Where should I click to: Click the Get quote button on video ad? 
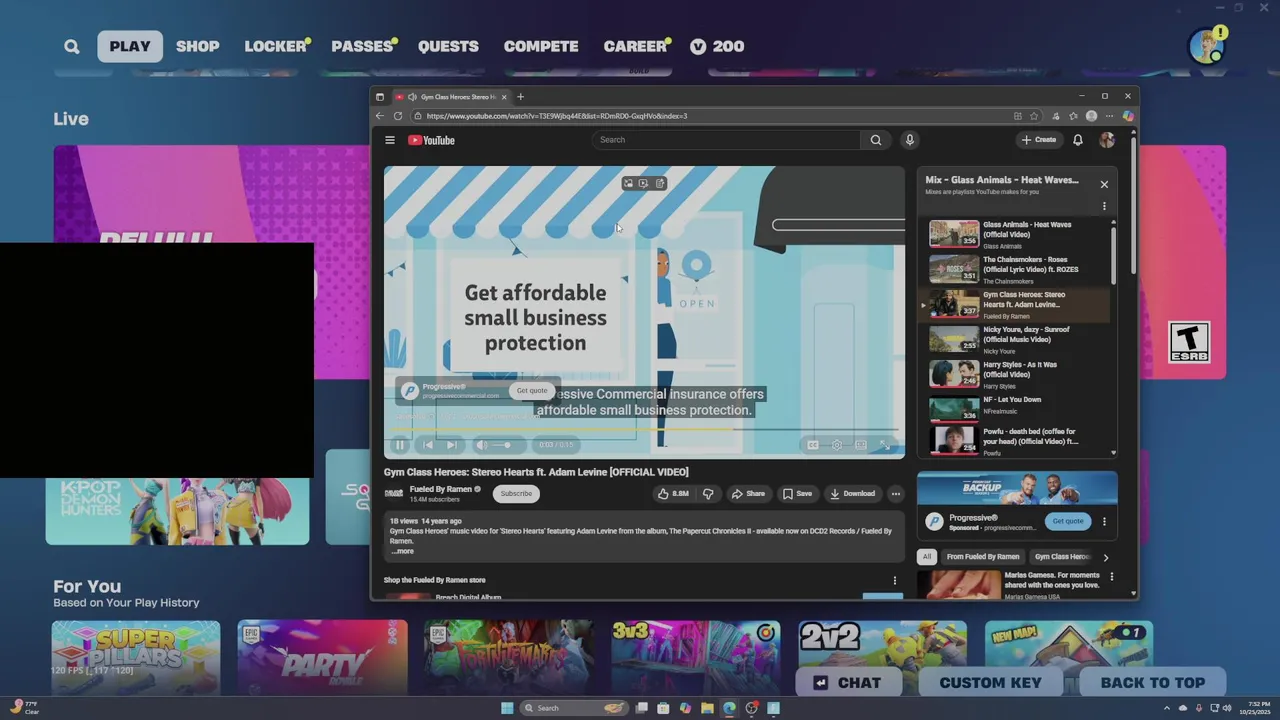532,391
